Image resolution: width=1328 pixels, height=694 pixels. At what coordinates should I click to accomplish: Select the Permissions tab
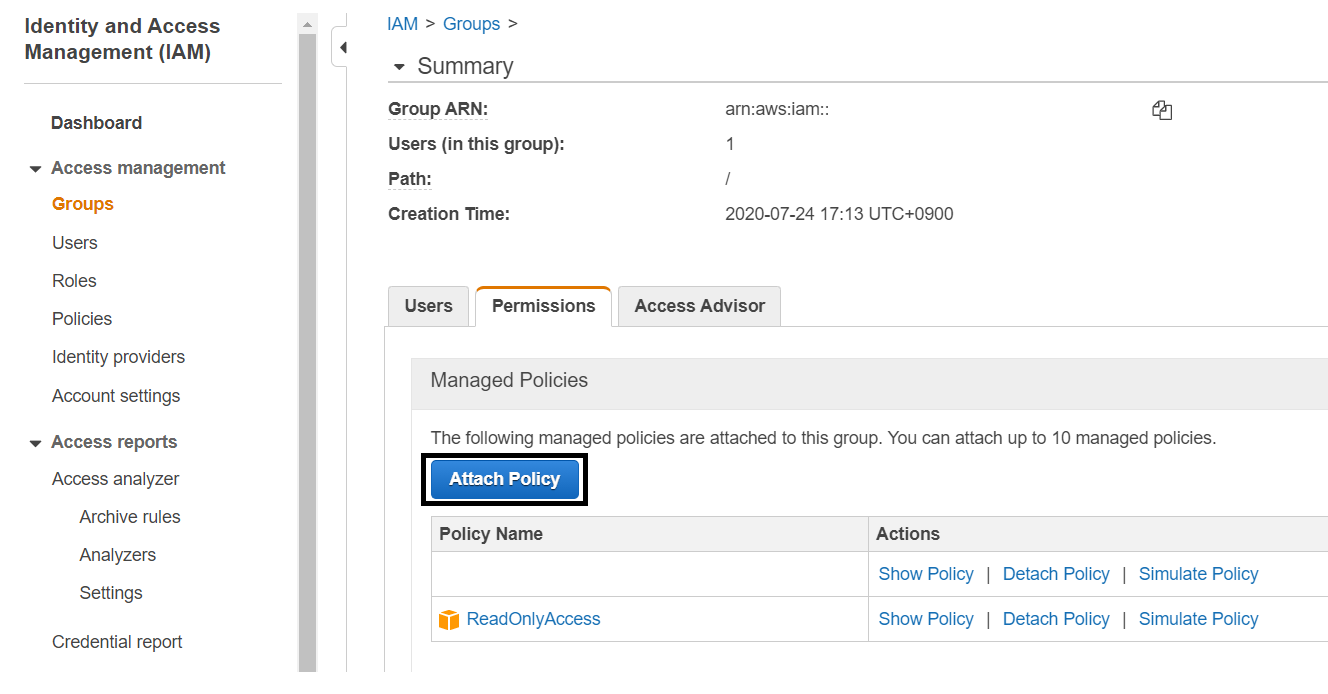[543, 306]
